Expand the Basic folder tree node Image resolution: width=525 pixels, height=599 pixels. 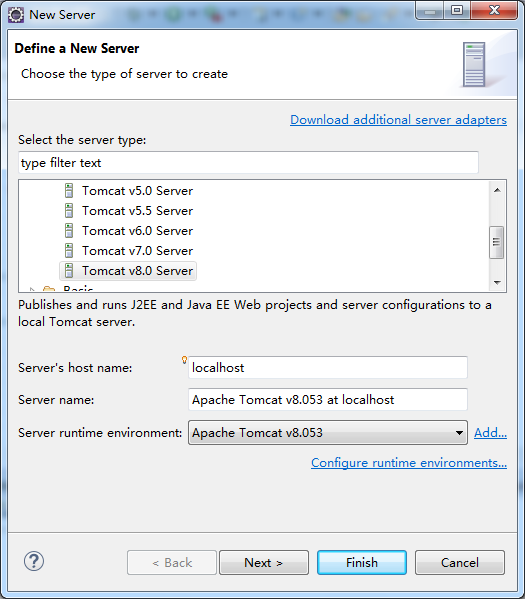32,290
